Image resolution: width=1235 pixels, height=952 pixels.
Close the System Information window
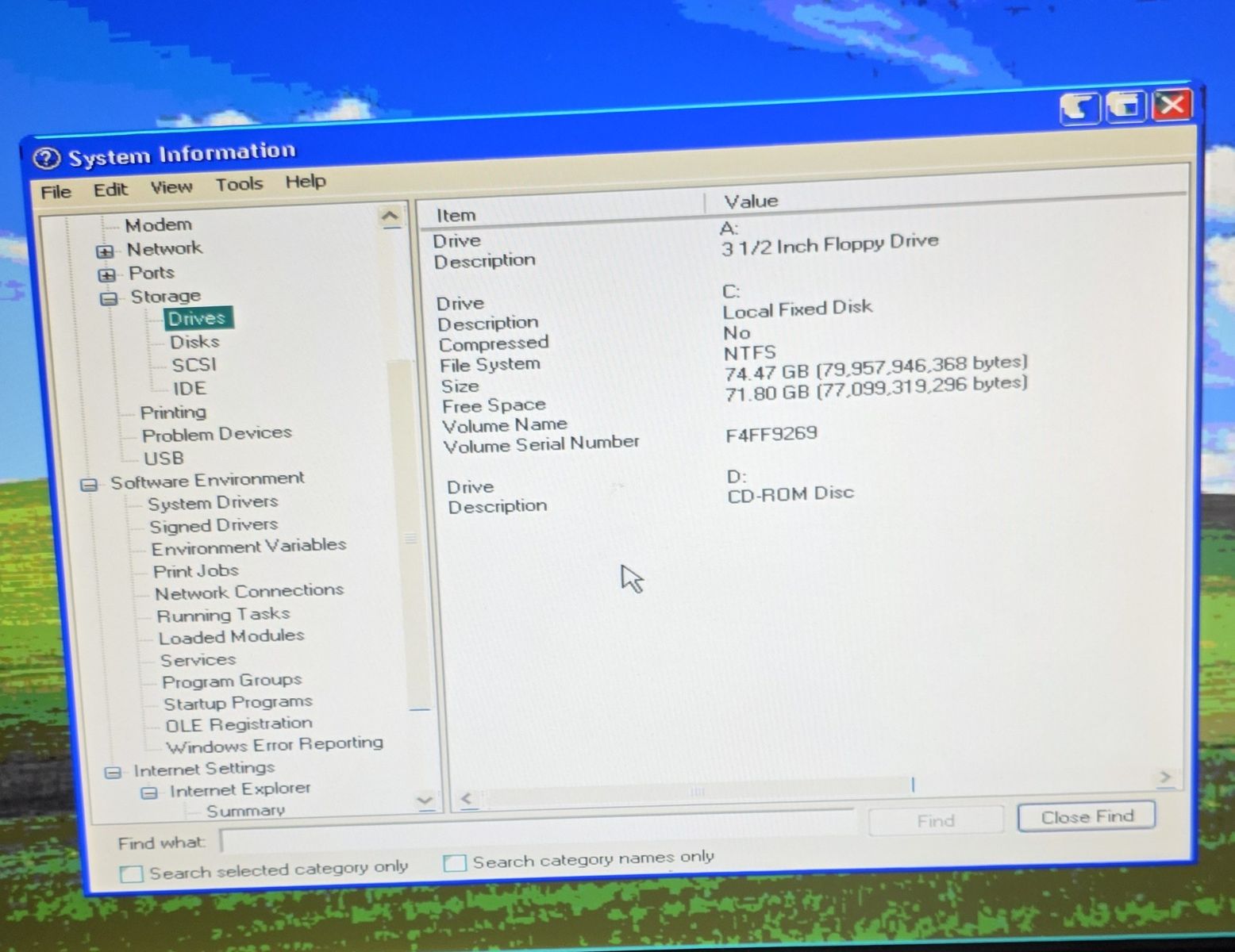pyautogui.click(x=1172, y=104)
